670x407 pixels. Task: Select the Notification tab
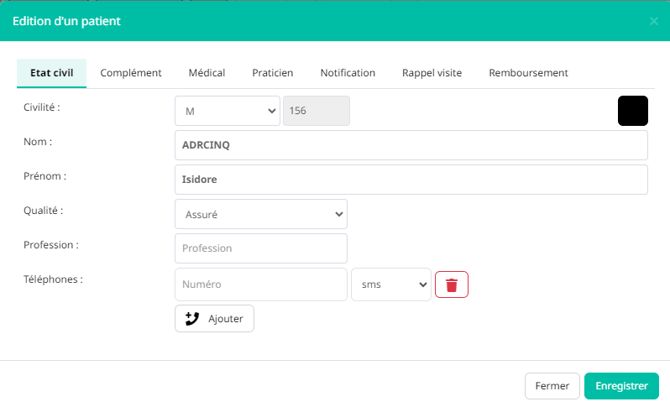(347, 73)
